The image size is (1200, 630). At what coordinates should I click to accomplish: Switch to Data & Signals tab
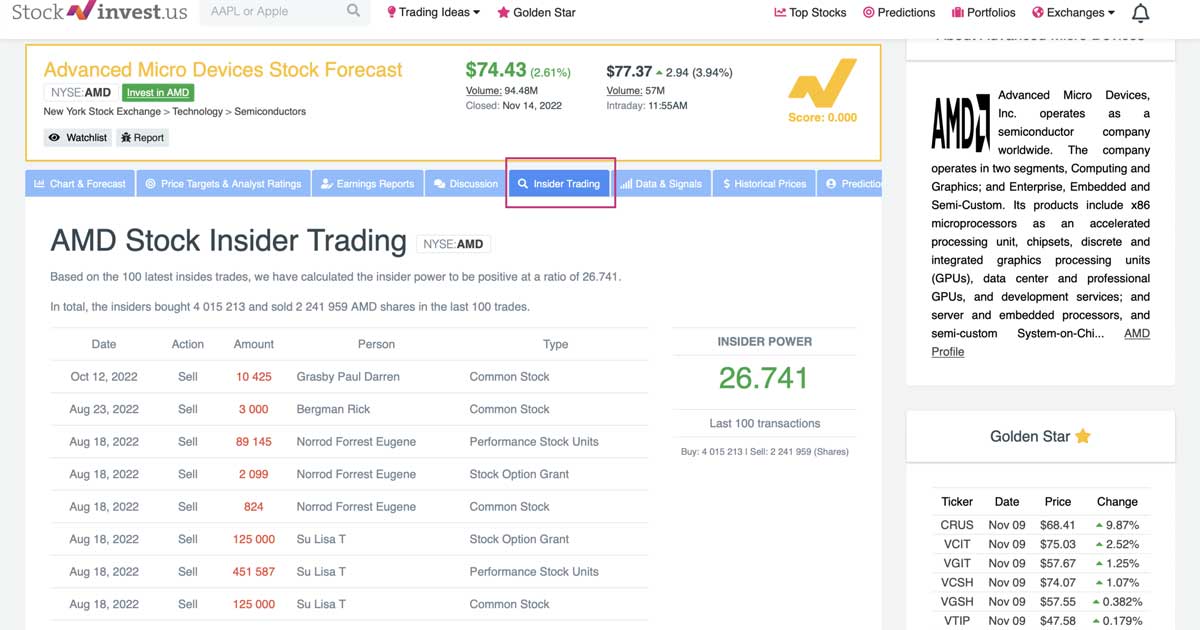pyautogui.click(x=661, y=184)
